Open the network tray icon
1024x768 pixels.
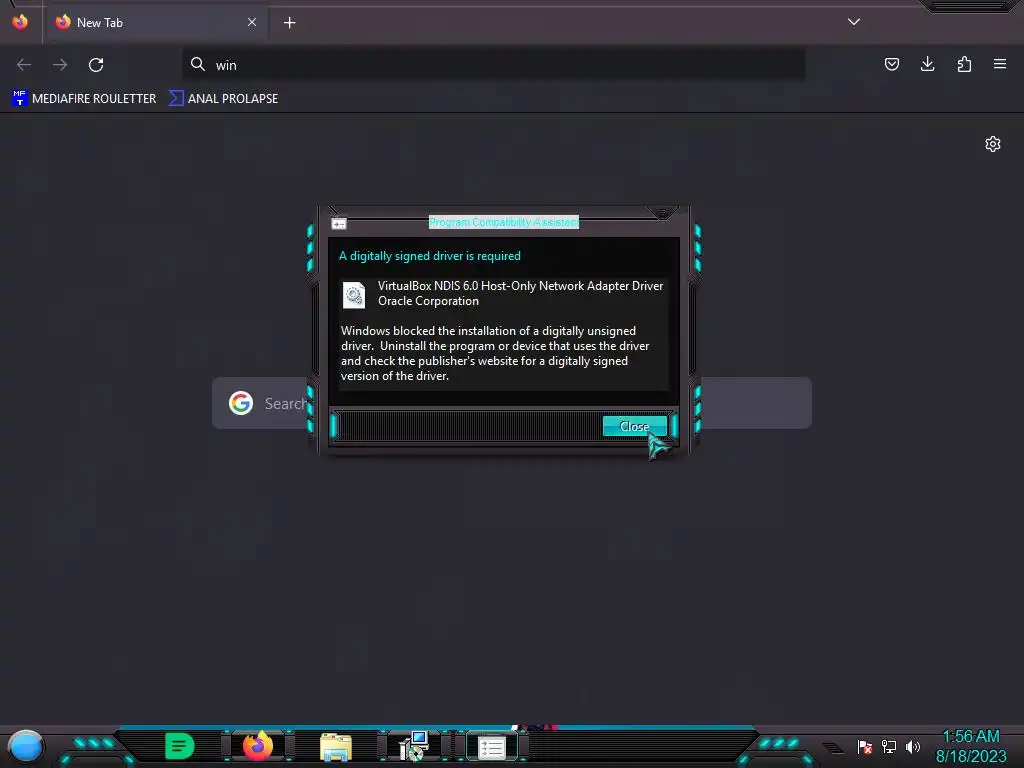889,746
